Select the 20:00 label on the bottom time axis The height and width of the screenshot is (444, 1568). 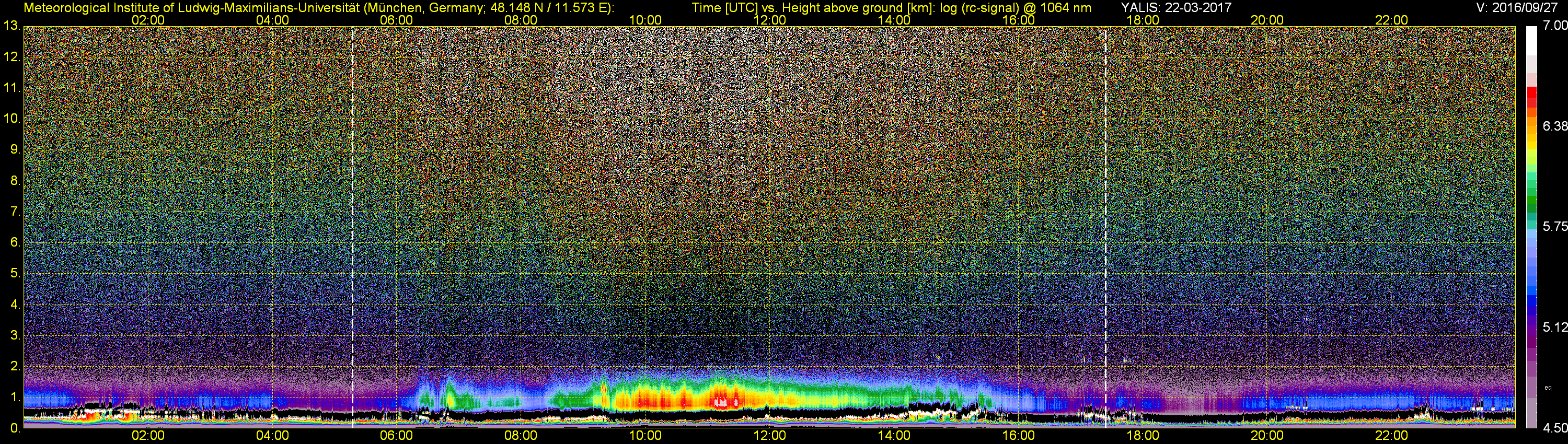(1267, 436)
